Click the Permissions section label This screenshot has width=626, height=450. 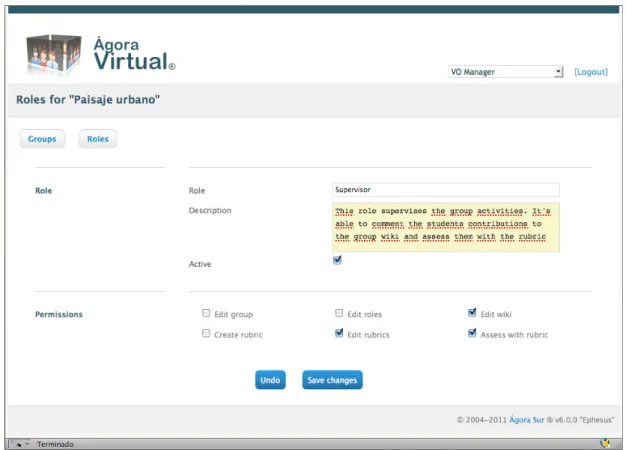[x=59, y=314]
